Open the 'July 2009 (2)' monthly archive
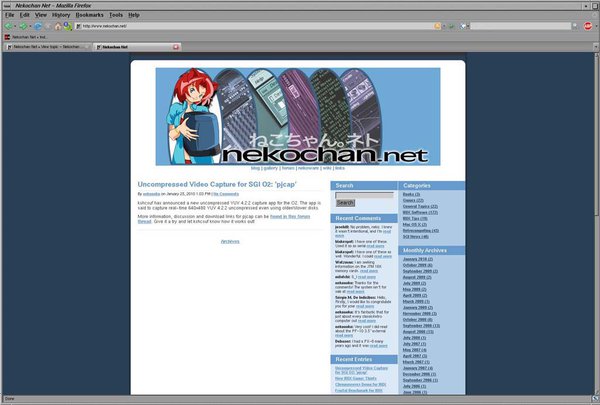Image resolution: width=600 pixels, height=405 pixels. click(x=414, y=283)
